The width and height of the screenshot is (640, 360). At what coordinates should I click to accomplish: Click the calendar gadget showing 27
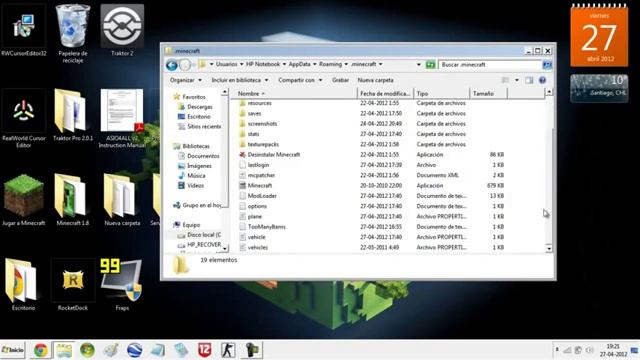click(599, 36)
